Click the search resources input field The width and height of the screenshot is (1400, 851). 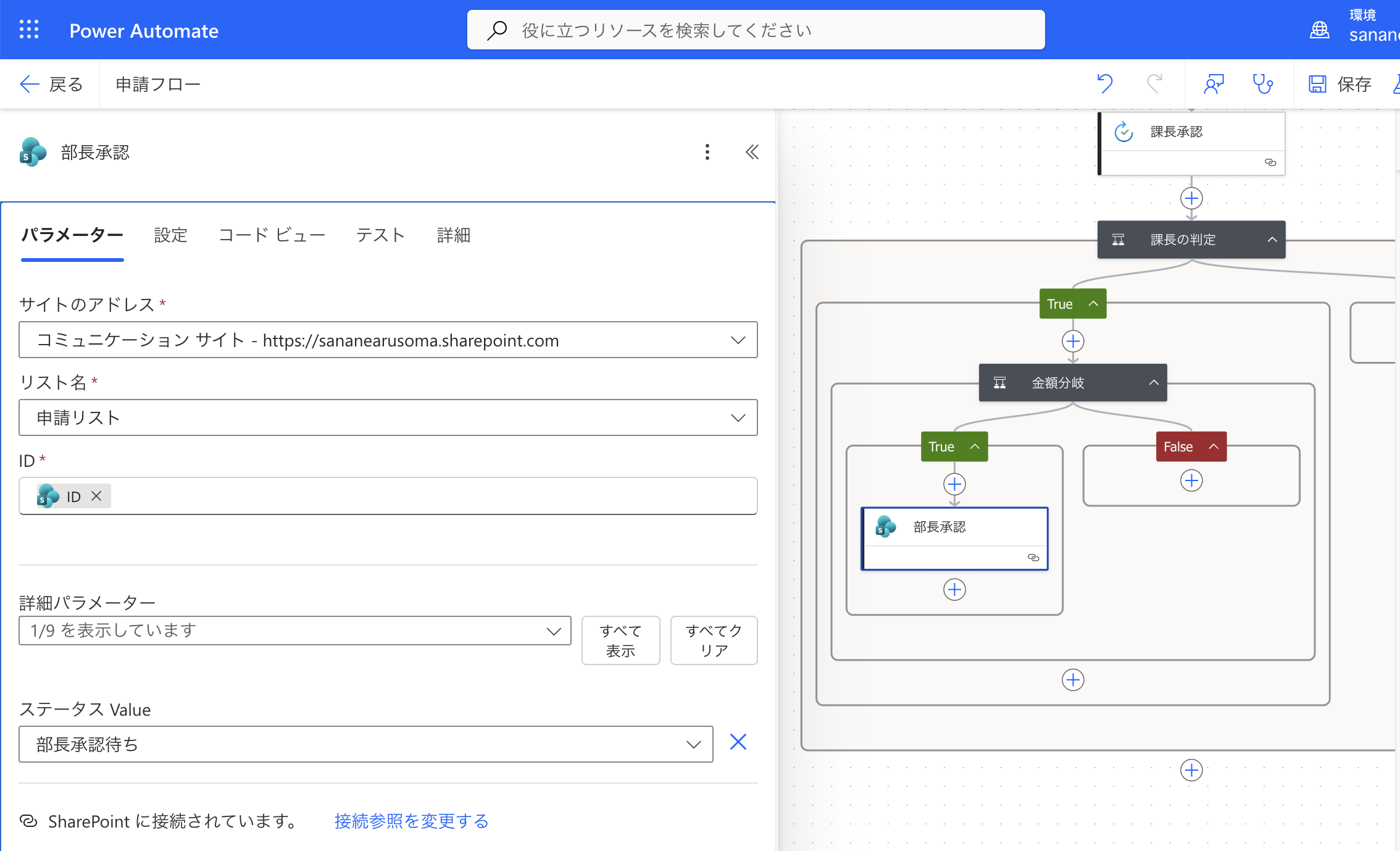[x=756, y=30]
